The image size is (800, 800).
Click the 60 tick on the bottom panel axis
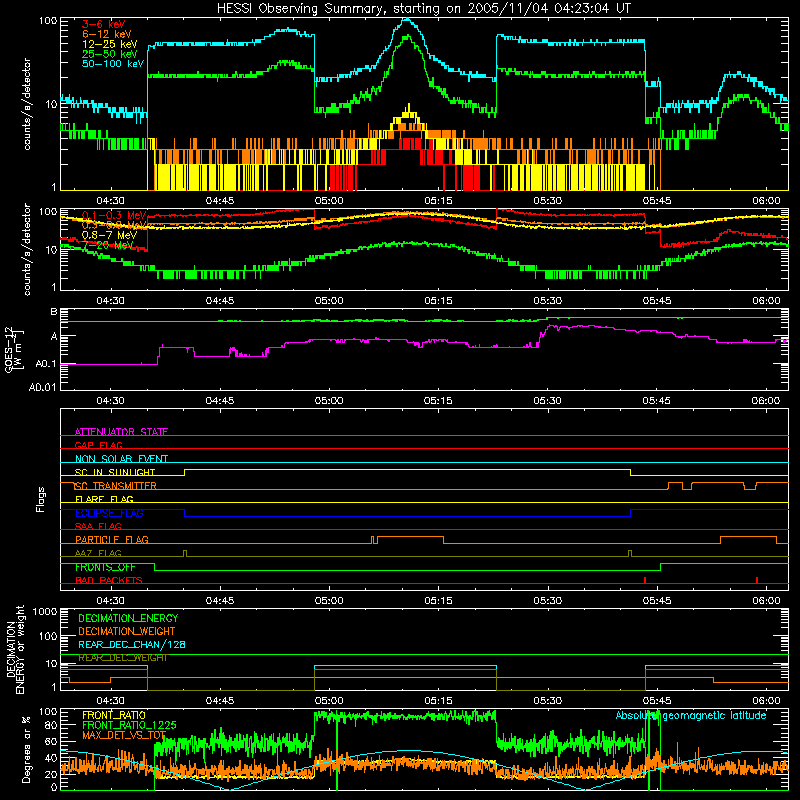(51, 742)
